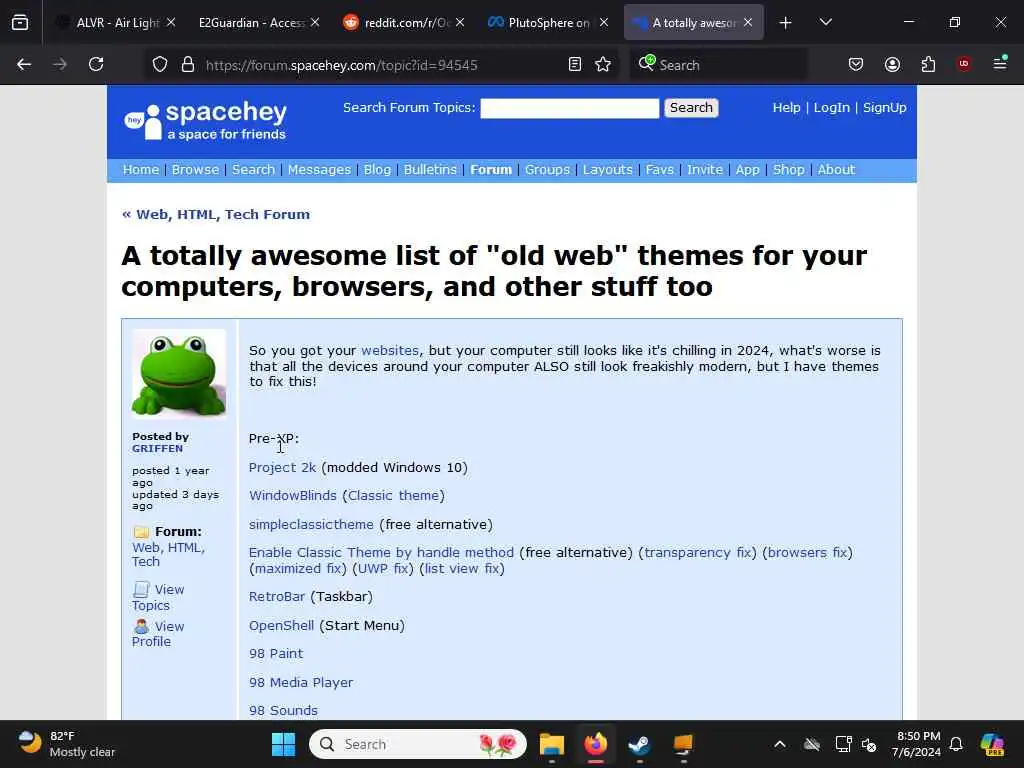Open the LogIn link
Viewport: 1024px width, 768px height.
pyautogui.click(x=831, y=107)
